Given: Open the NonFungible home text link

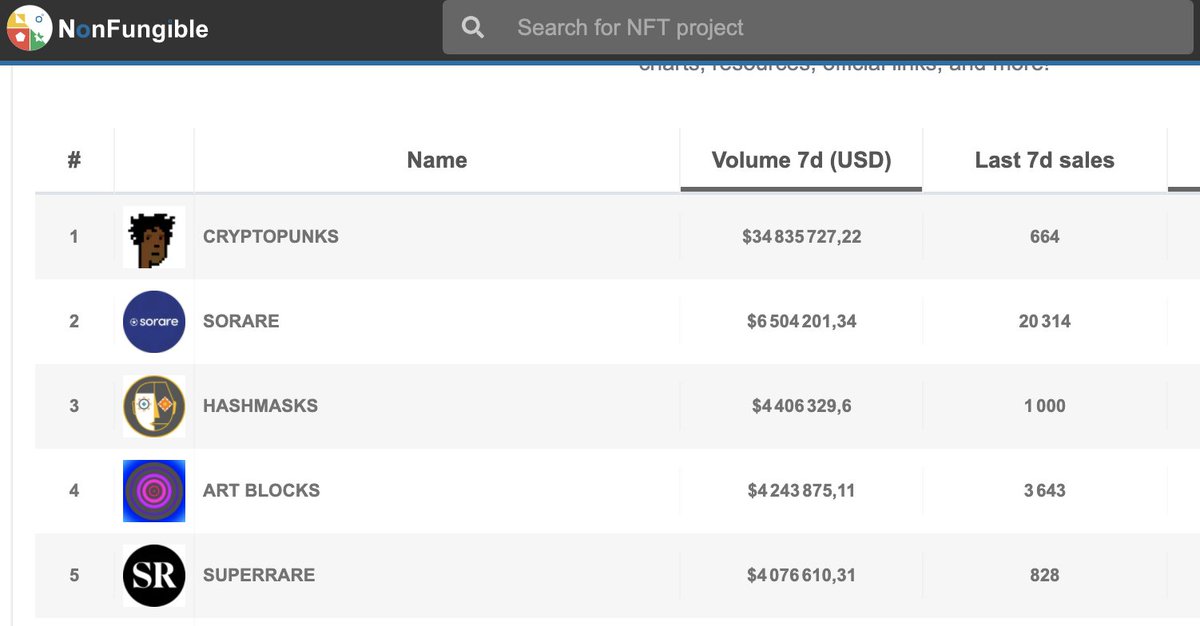Looking at the screenshot, I should [x=133, y=29].
